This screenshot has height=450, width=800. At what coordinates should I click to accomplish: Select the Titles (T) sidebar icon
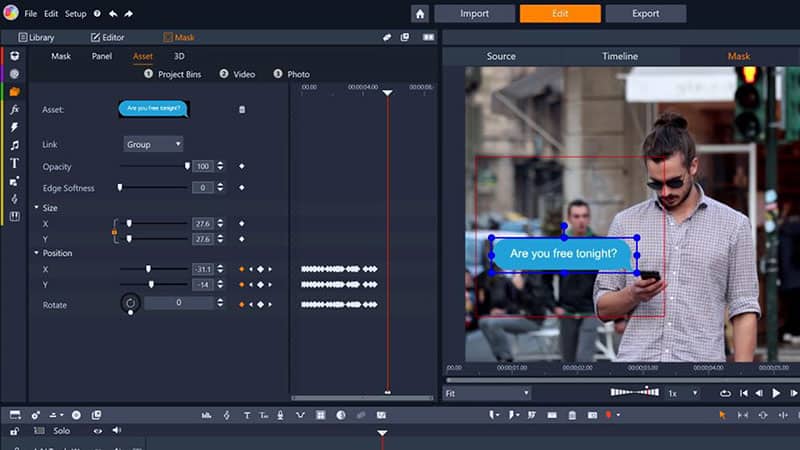[14, 163]
